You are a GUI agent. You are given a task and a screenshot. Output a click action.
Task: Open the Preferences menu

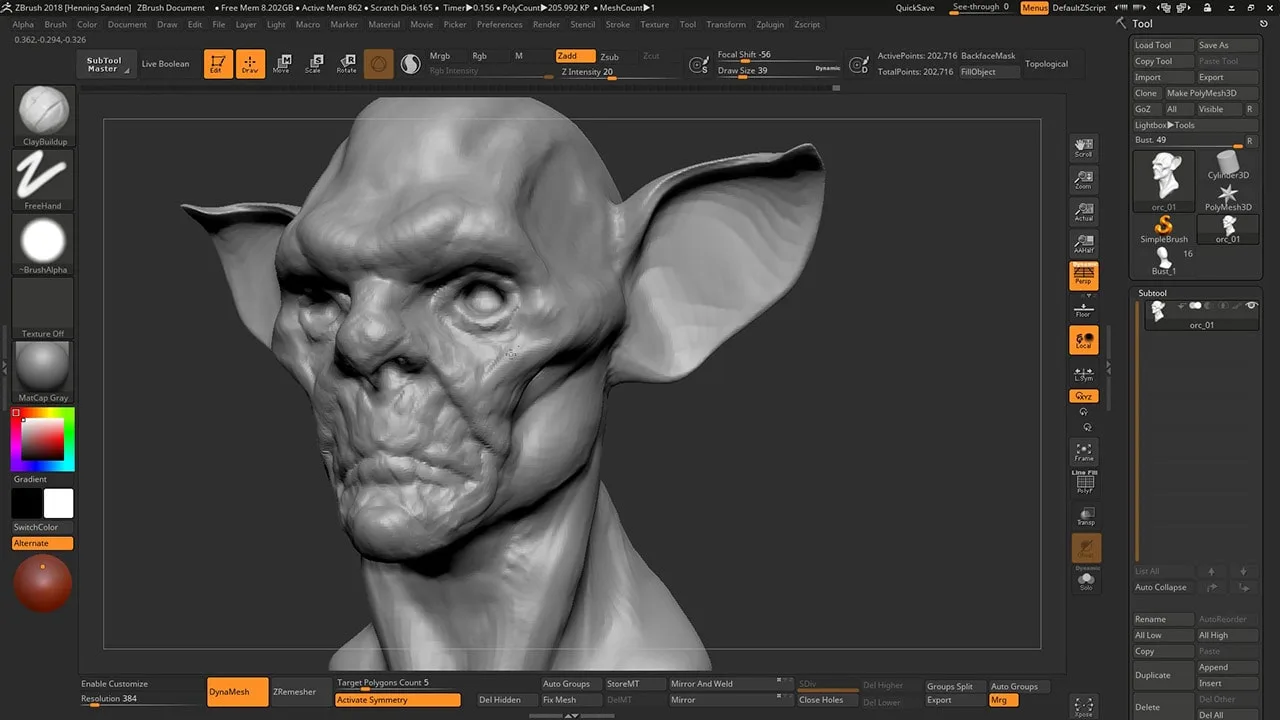coord(499,24)
